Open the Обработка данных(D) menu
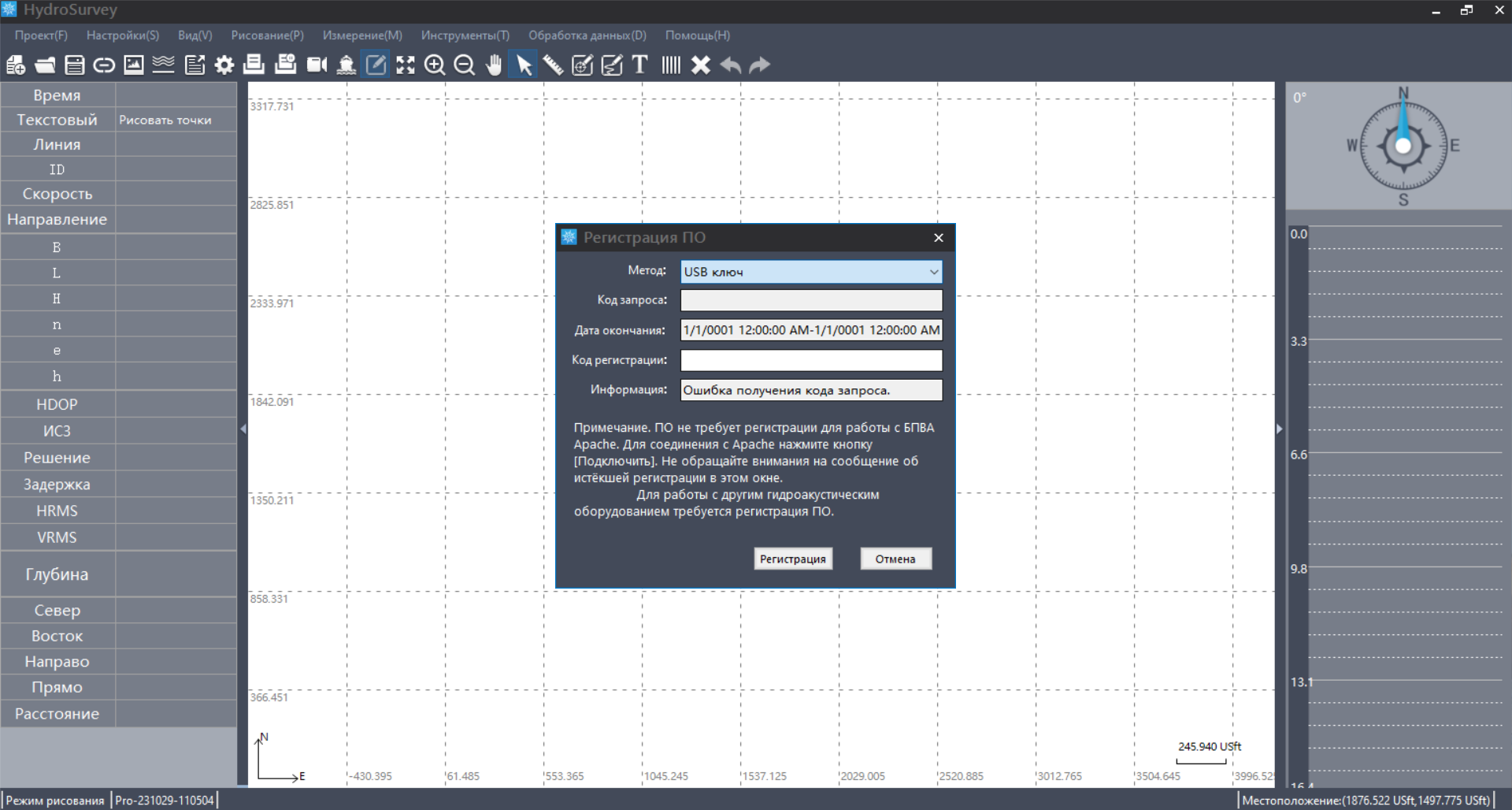1512x810 pixels. click(x=587, y=35)
